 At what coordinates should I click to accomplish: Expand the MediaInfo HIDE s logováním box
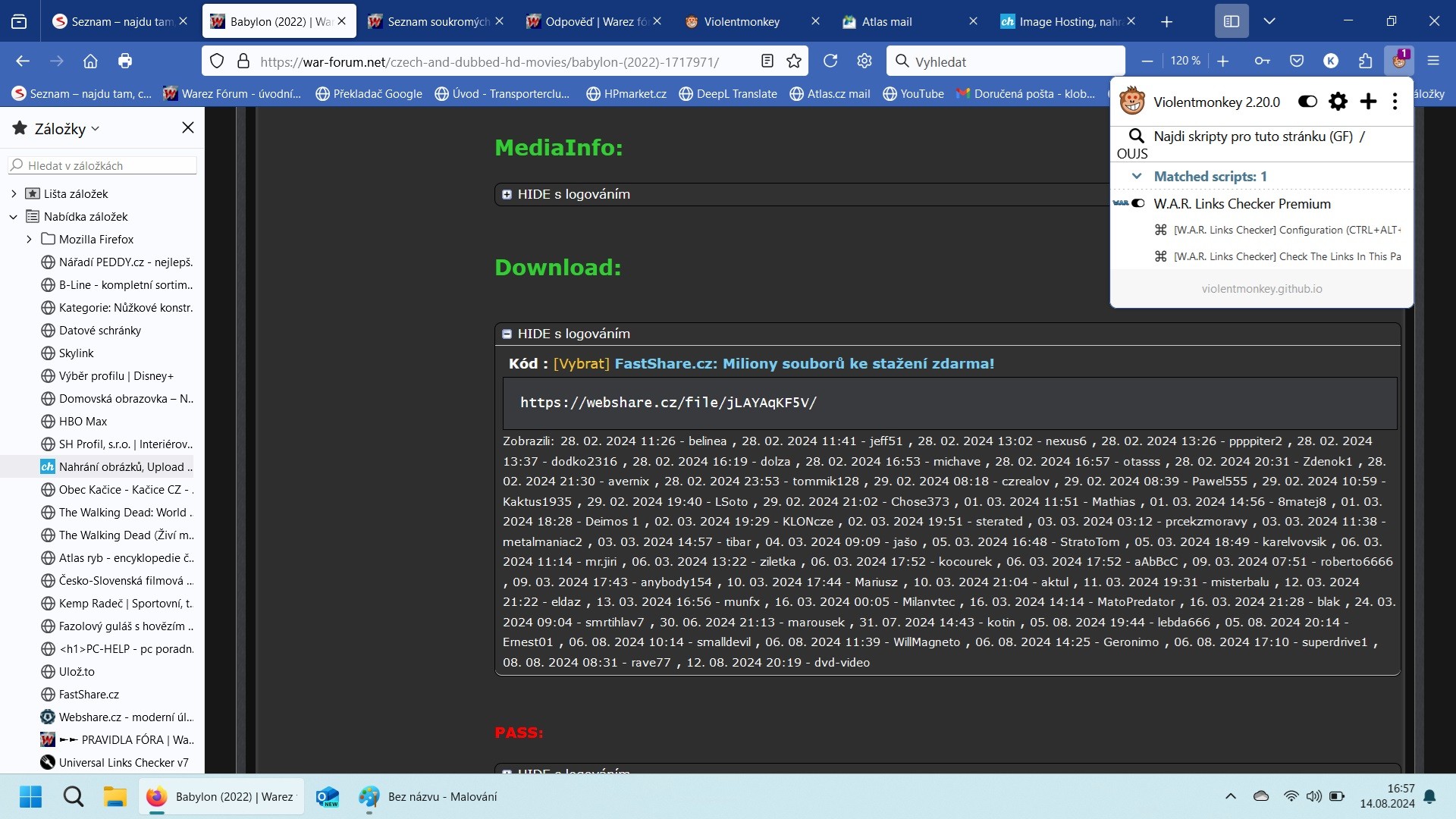tap(507, 195)
